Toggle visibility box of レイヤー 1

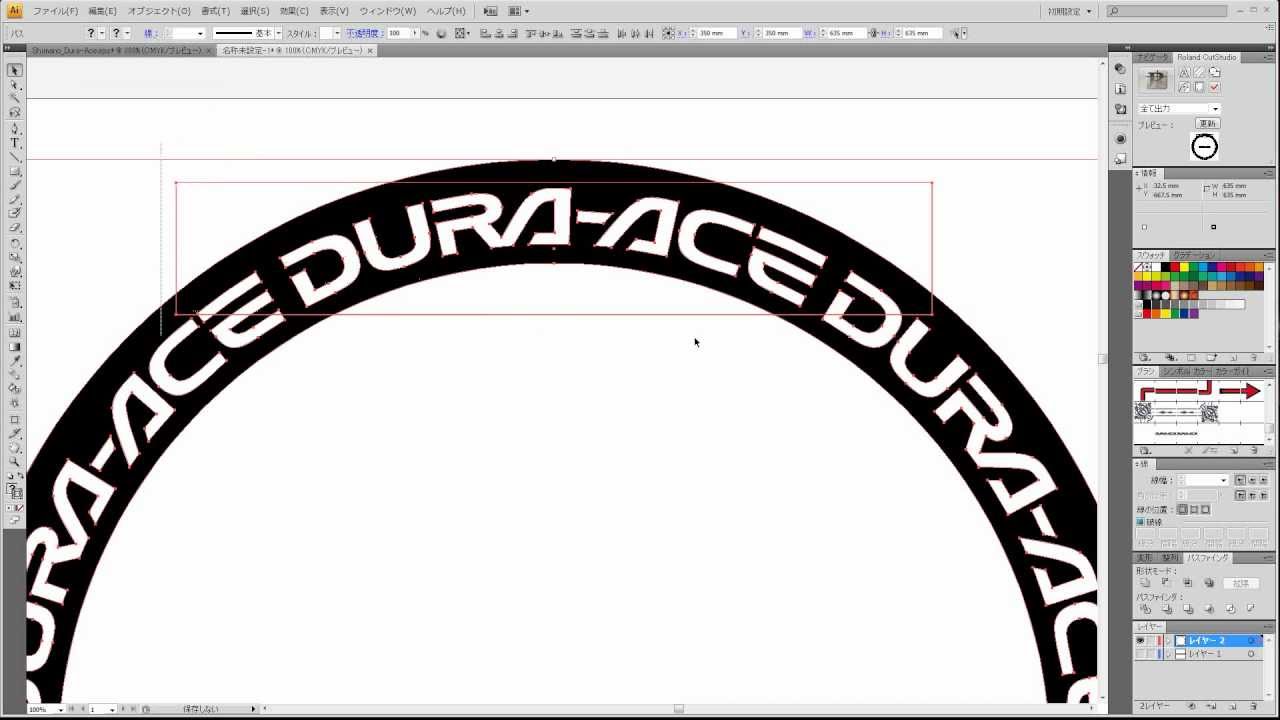[1140, 654]
